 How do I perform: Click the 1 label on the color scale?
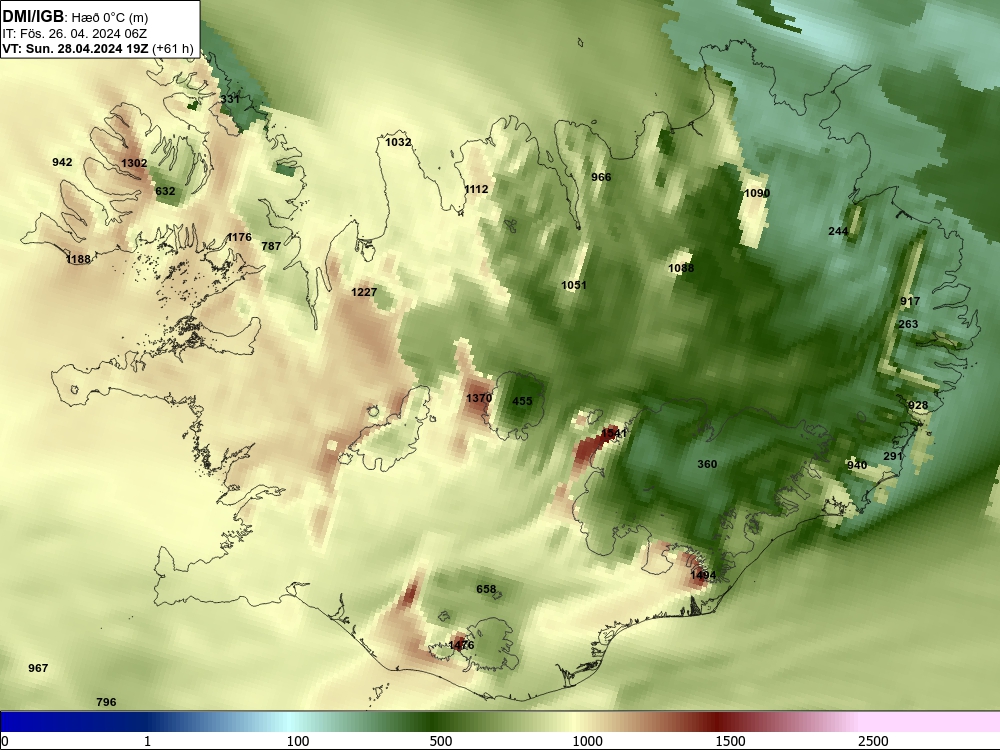pos(147,741)
